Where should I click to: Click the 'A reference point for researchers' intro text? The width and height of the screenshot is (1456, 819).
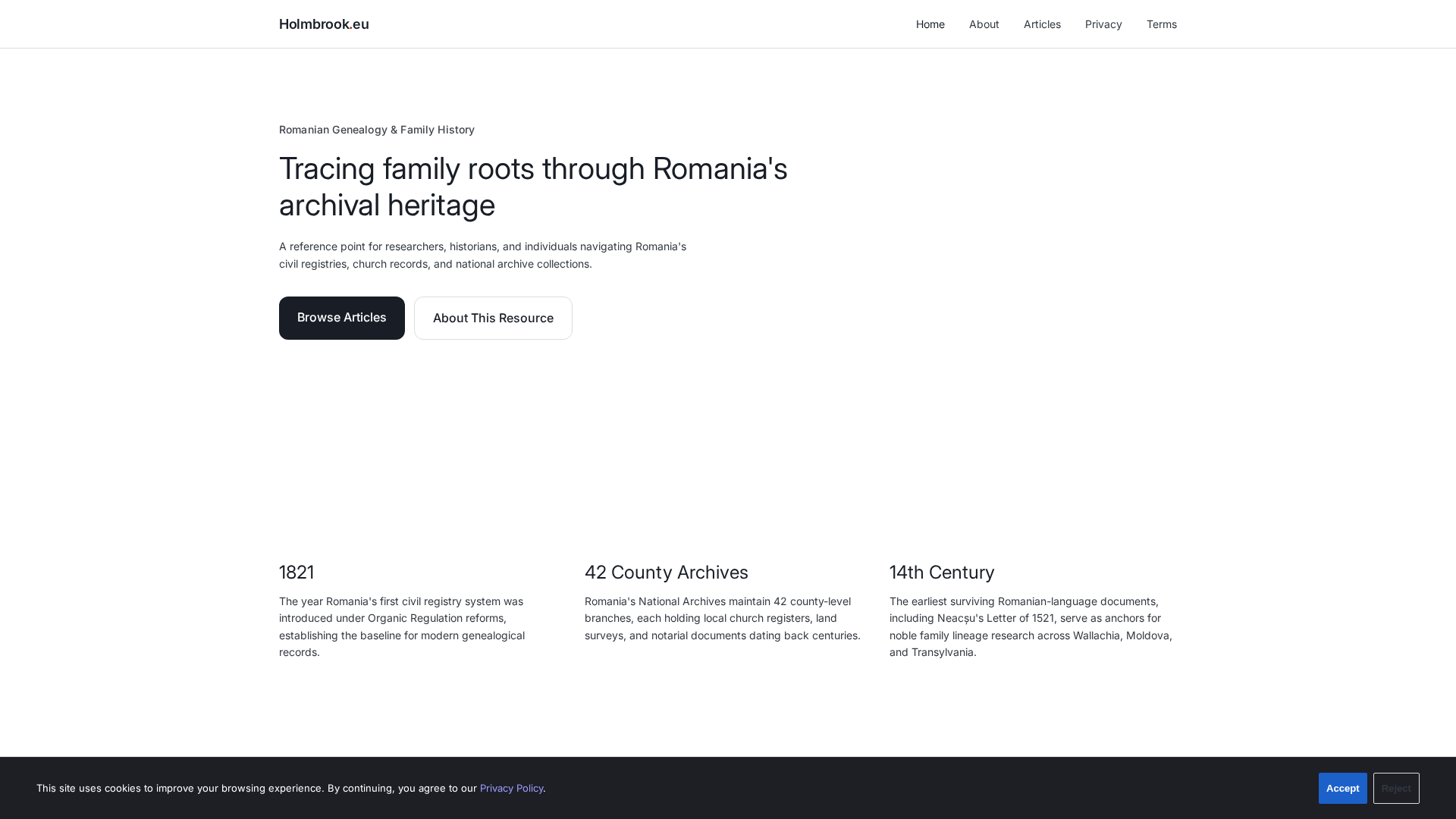[483, 255]
